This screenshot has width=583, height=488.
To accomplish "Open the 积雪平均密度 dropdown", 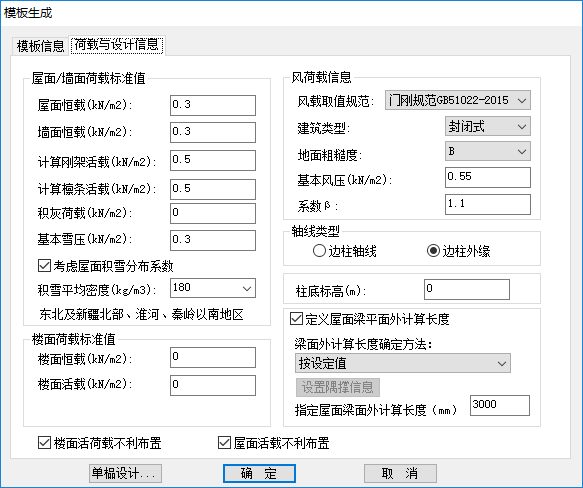I will click(x=213, y=288).
